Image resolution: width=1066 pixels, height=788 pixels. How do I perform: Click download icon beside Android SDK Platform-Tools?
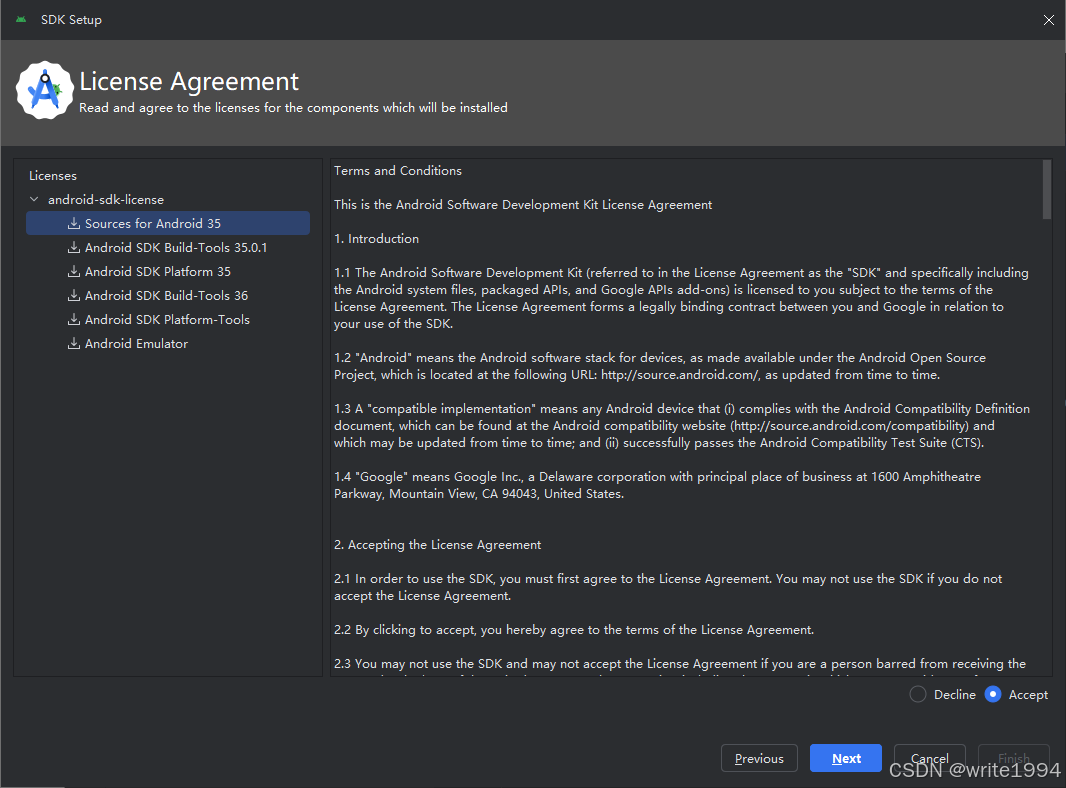pyautogui.click(x=74, y=320)
